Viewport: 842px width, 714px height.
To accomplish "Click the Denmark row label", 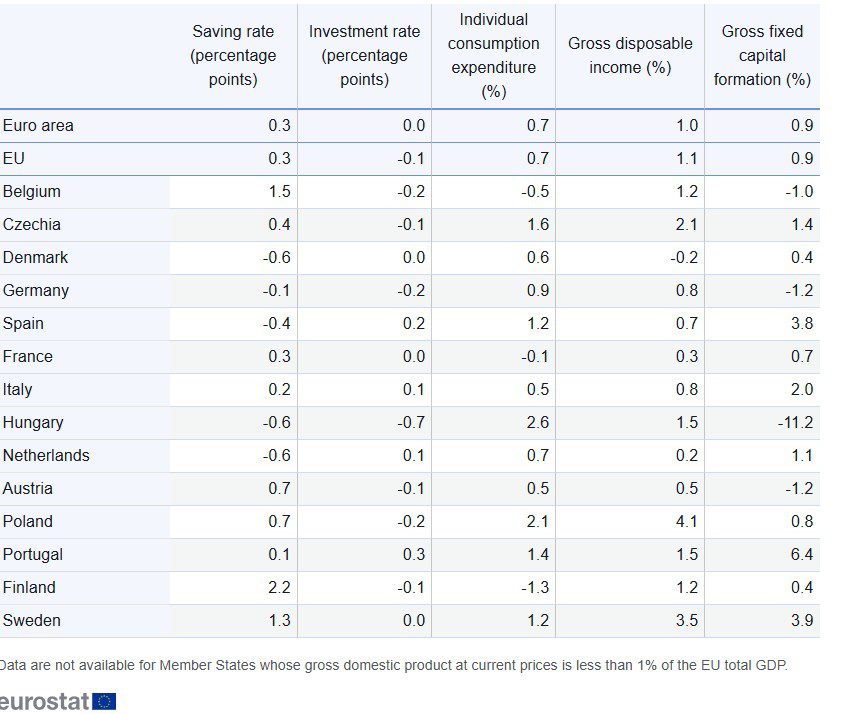I will (x=36, y=258).
